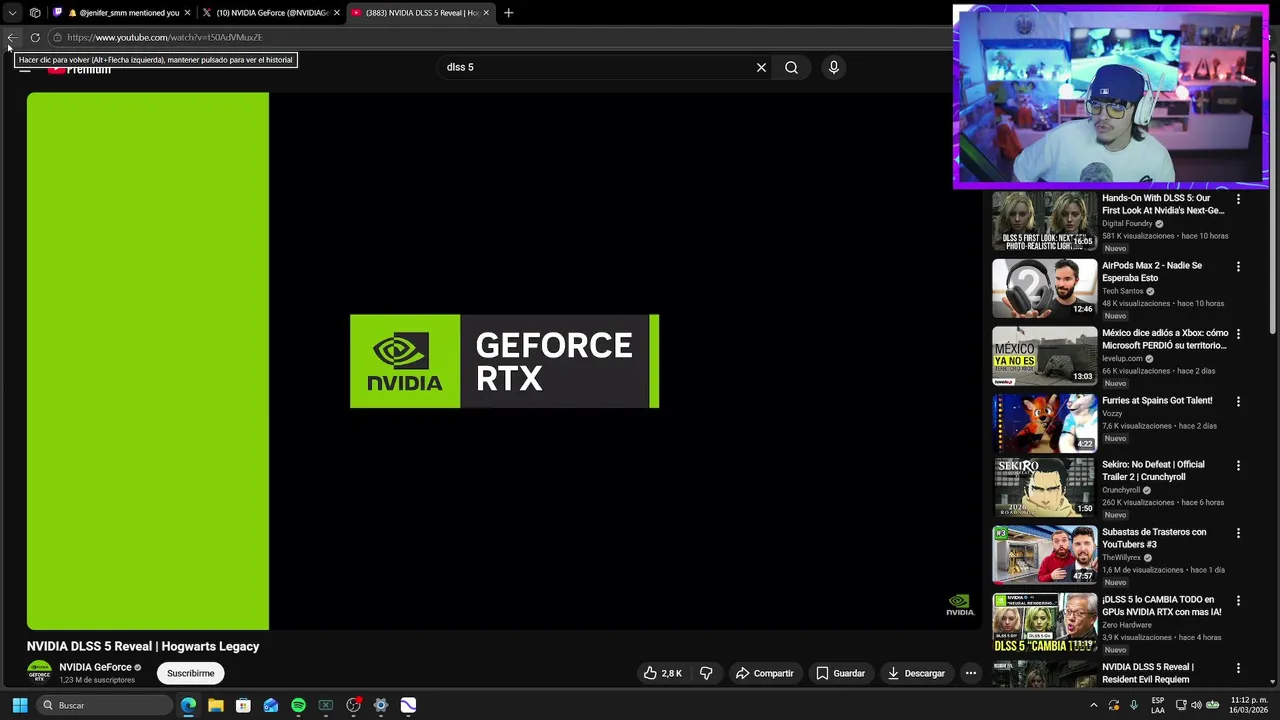This screenshot has width=1280, height=720.
Task: Open Digital Foundry channel name
Action: [x=1127, y=223]
